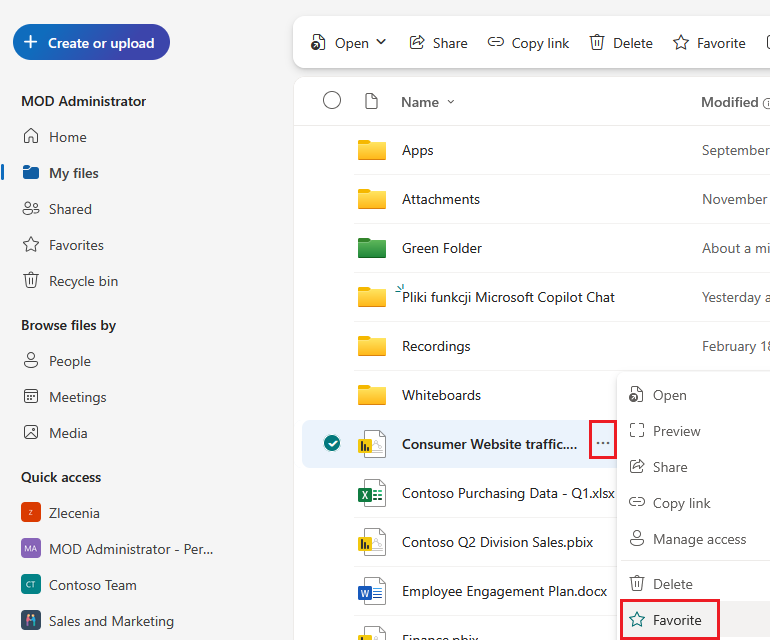This screenshot has height=640, width=770.
Task: Click Favorite in the top toolbar
Action: coord(709,43)
